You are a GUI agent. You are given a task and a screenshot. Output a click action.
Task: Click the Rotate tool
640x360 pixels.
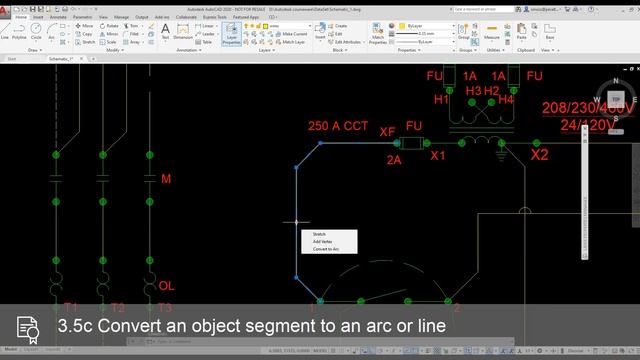[109, 26]
